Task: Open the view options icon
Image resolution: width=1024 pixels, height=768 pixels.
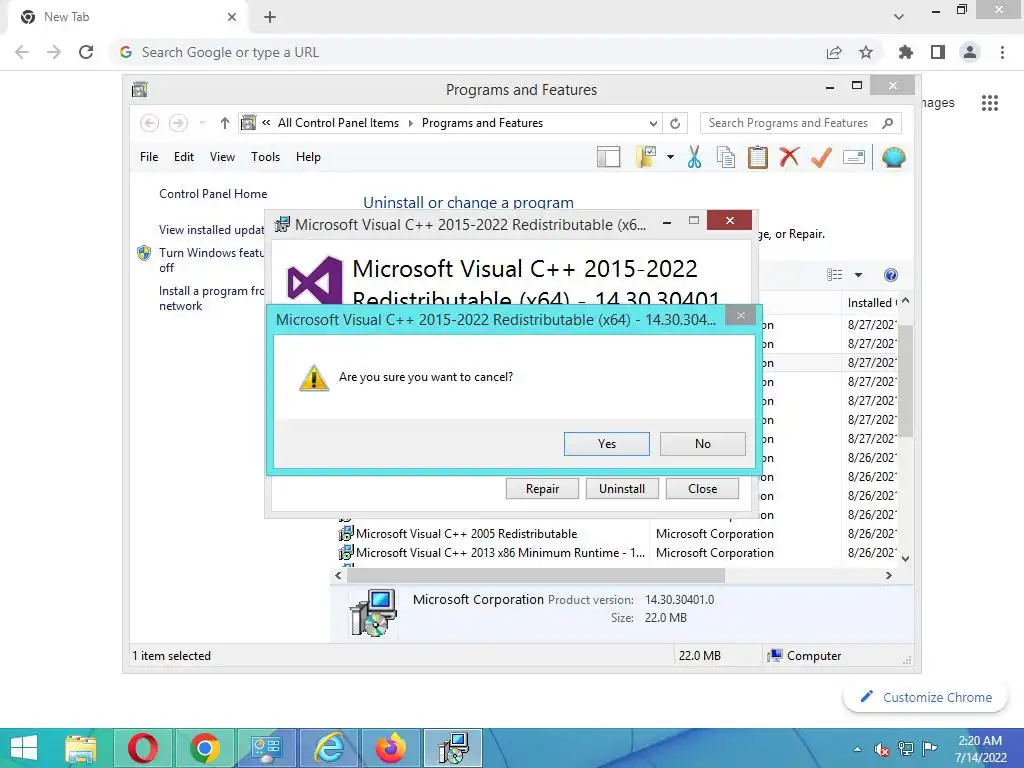Action: point(834,275)
